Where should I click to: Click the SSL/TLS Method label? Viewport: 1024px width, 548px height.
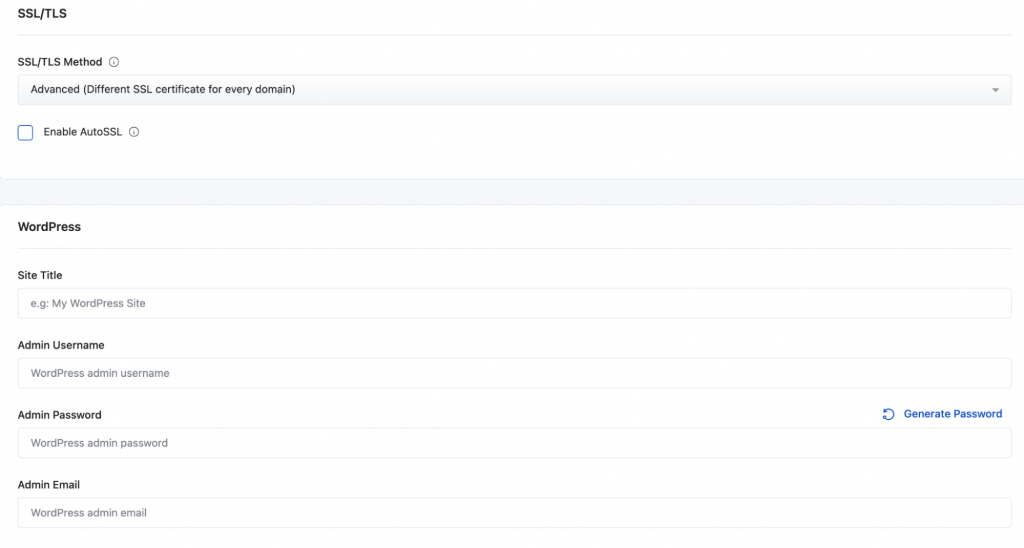tap(60, 62)
